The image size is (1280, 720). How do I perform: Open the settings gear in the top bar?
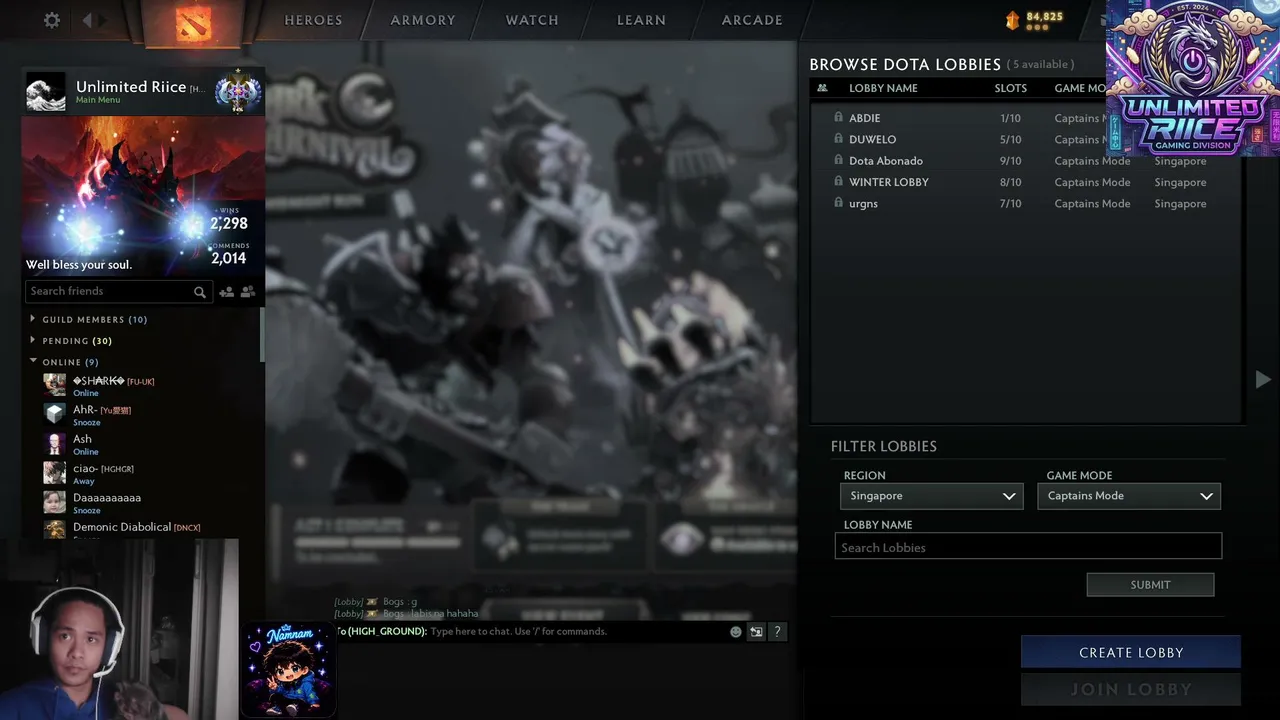(52, 20)
